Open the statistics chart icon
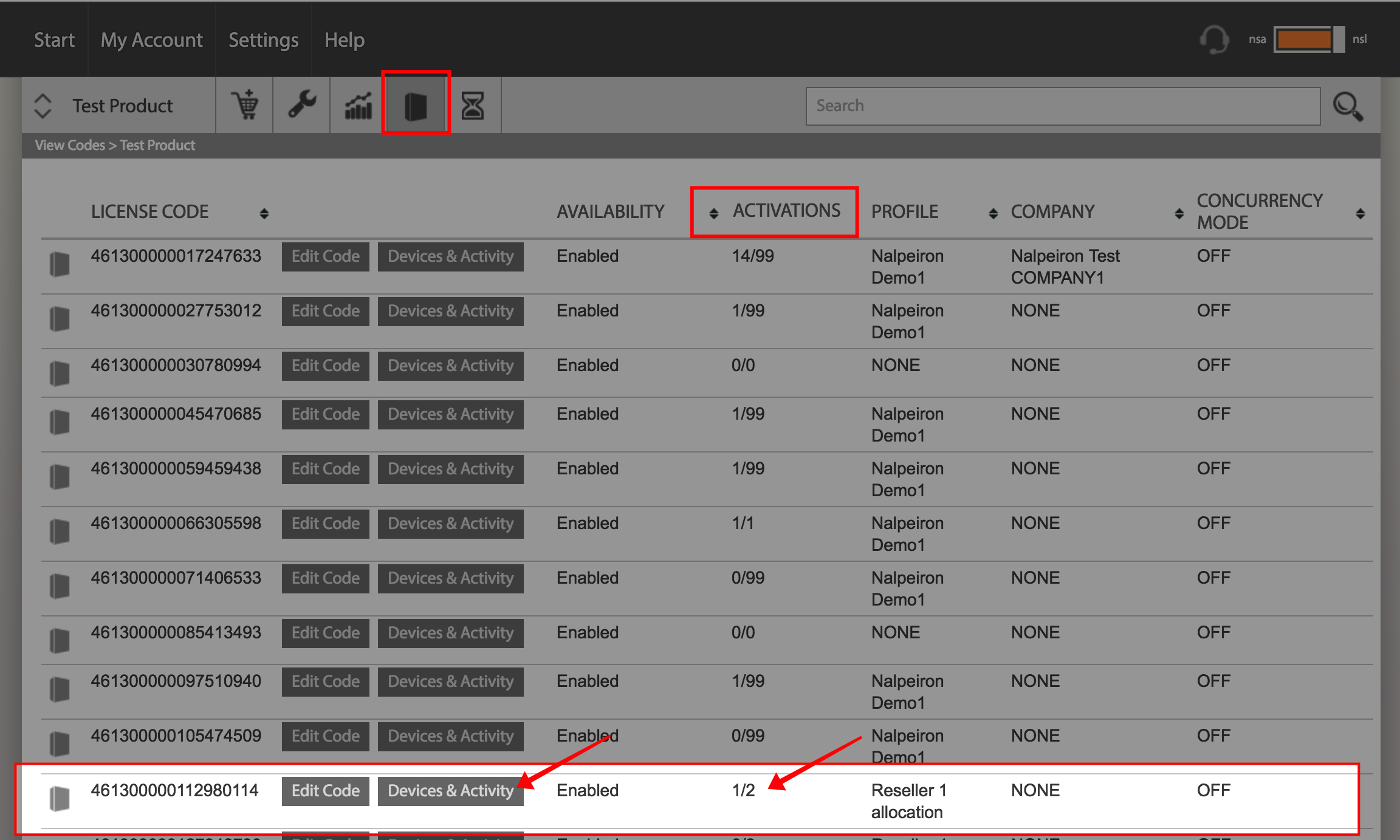 click(x=359, y=105)
